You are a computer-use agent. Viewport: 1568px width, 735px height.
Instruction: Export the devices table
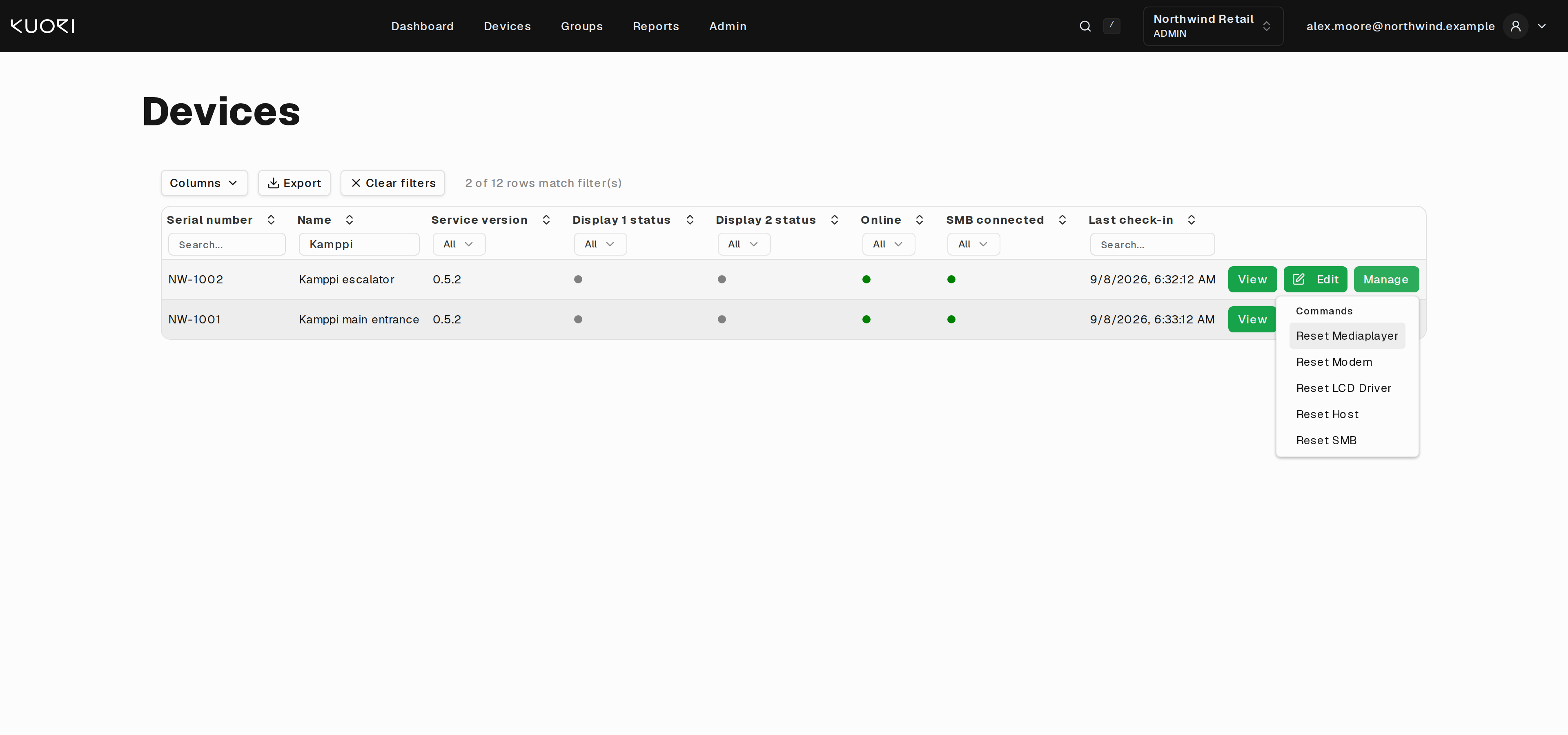coord(294,183)
